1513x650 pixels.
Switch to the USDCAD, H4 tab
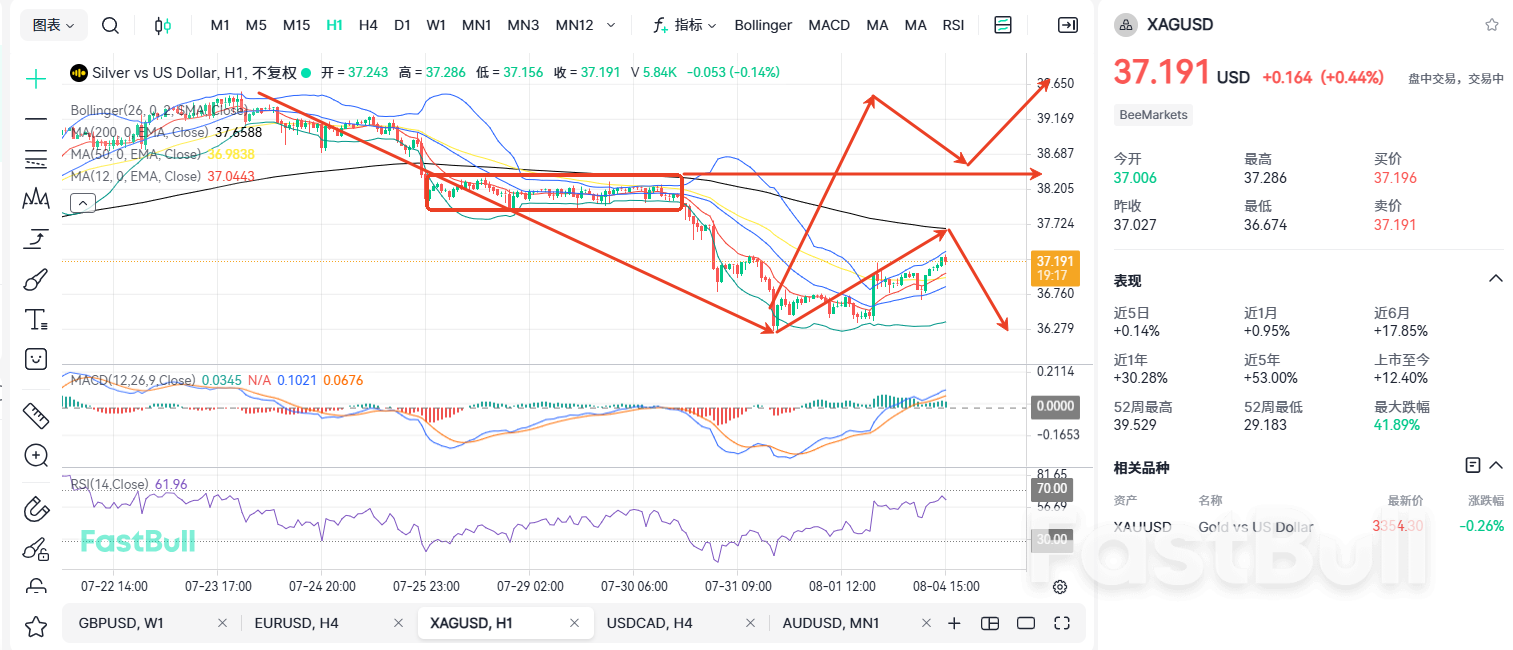pyautogui.click(x=649, y=623)
